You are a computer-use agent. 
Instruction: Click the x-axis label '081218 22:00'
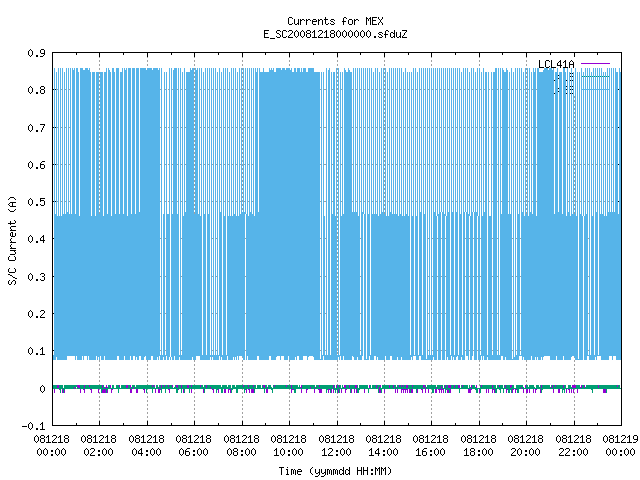(573, 446)
